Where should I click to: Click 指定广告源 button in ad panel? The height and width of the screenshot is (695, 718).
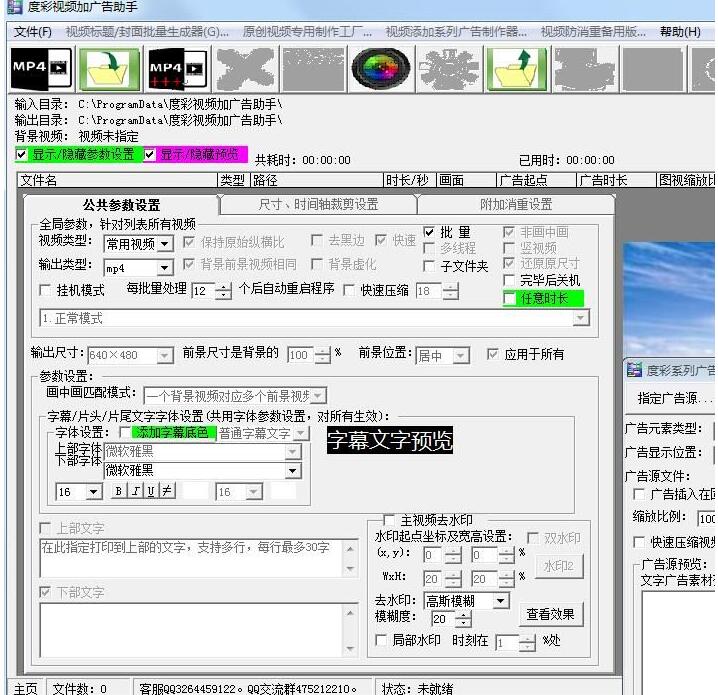click(675, 398)
